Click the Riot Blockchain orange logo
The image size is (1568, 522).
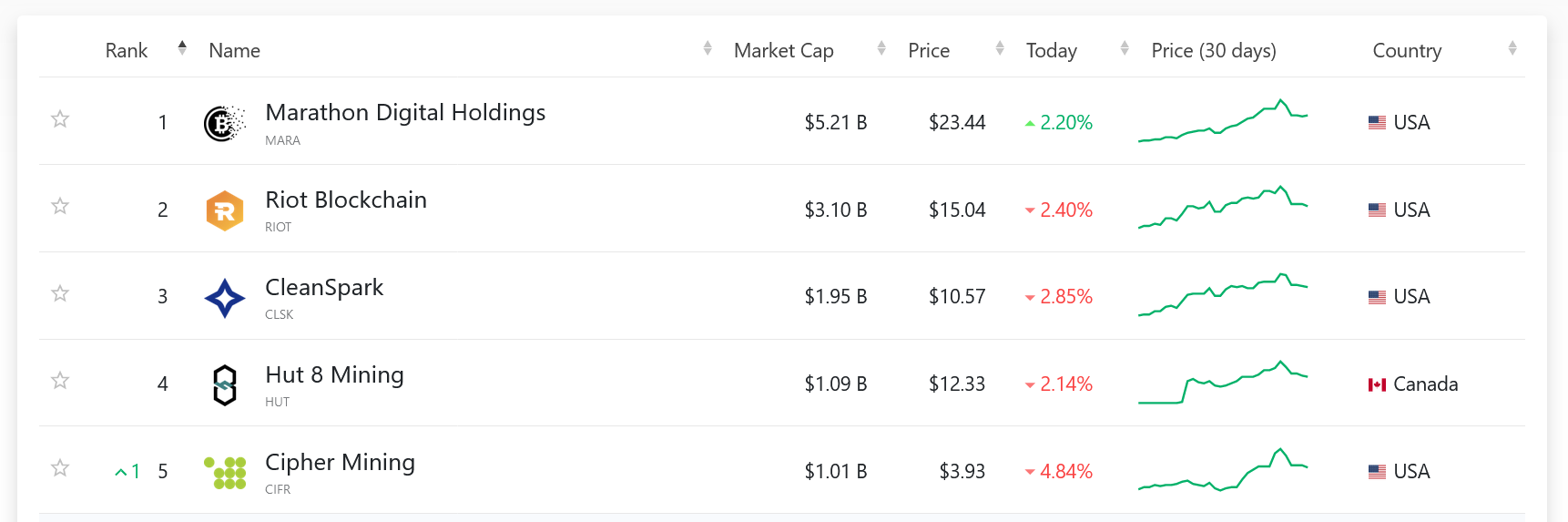point(224,210)
